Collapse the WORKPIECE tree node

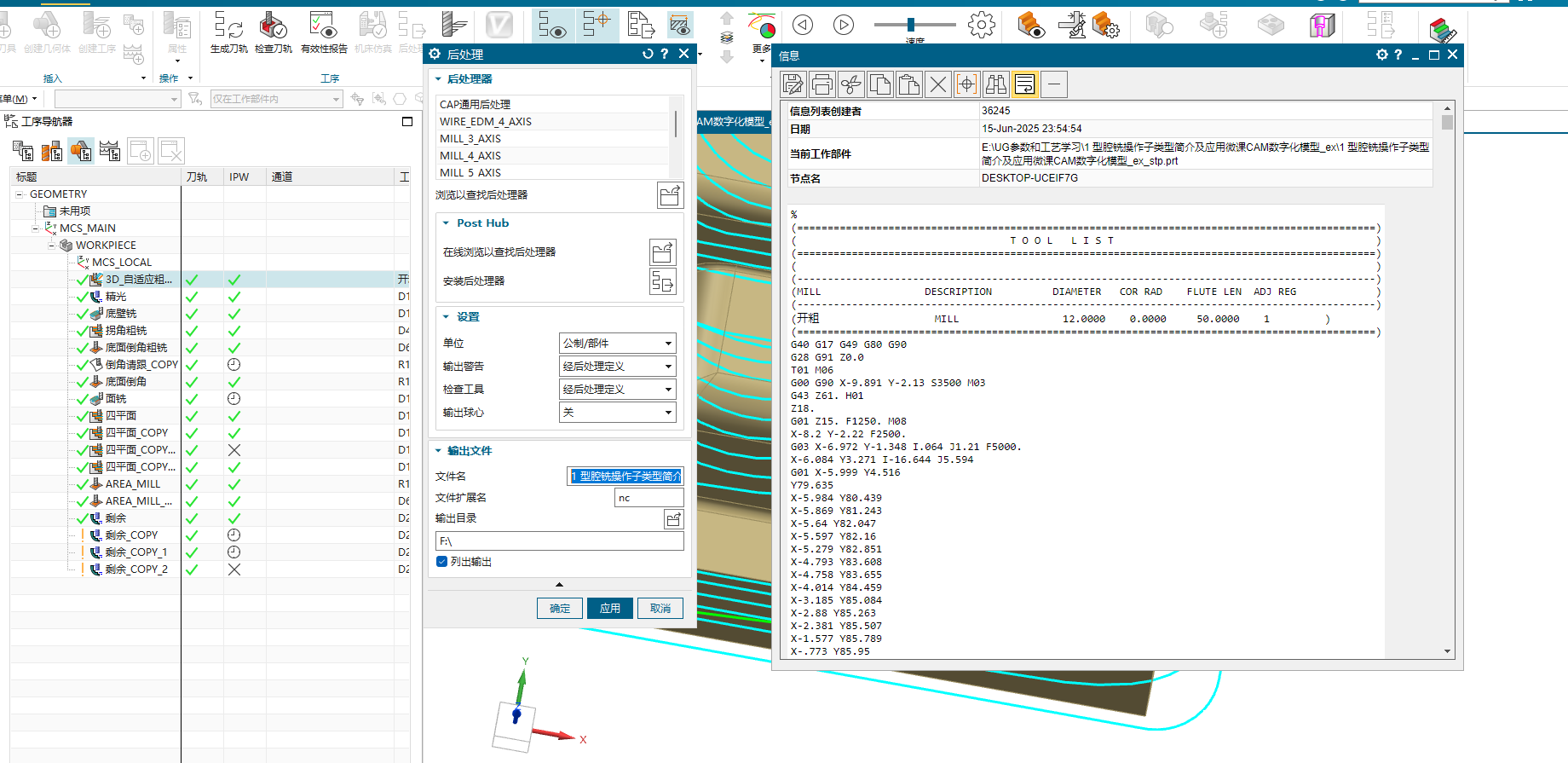52,246
